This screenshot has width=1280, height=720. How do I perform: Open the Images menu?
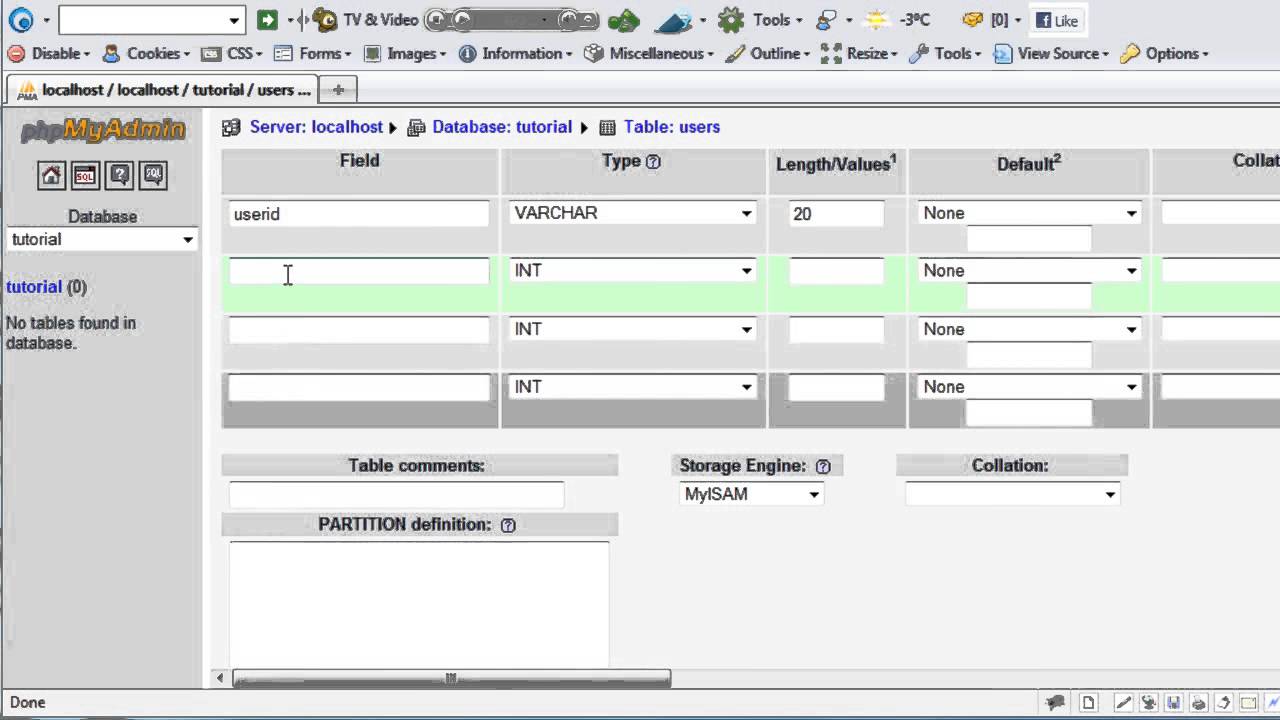click(406, 54)
